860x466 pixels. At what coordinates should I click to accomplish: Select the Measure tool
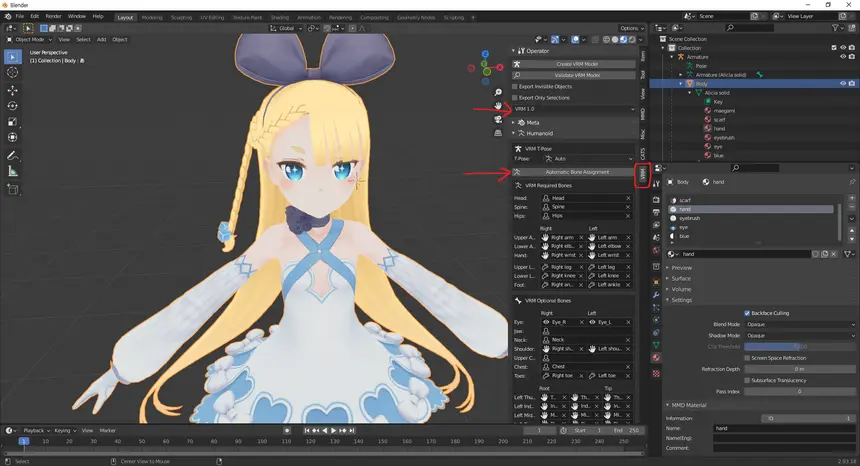click(13, 172)
